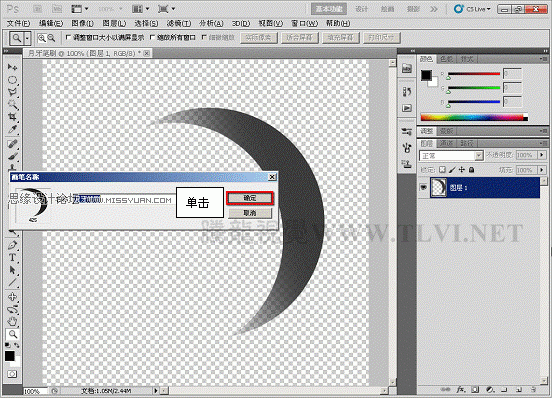The image size is (552, 398).
Task: Select the Pen tool
Action: [12, 245]
